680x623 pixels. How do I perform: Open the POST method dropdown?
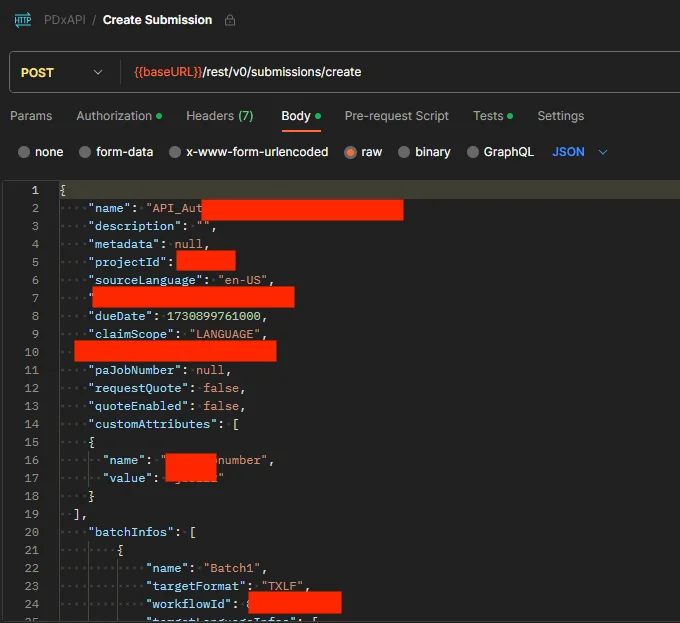62,72
